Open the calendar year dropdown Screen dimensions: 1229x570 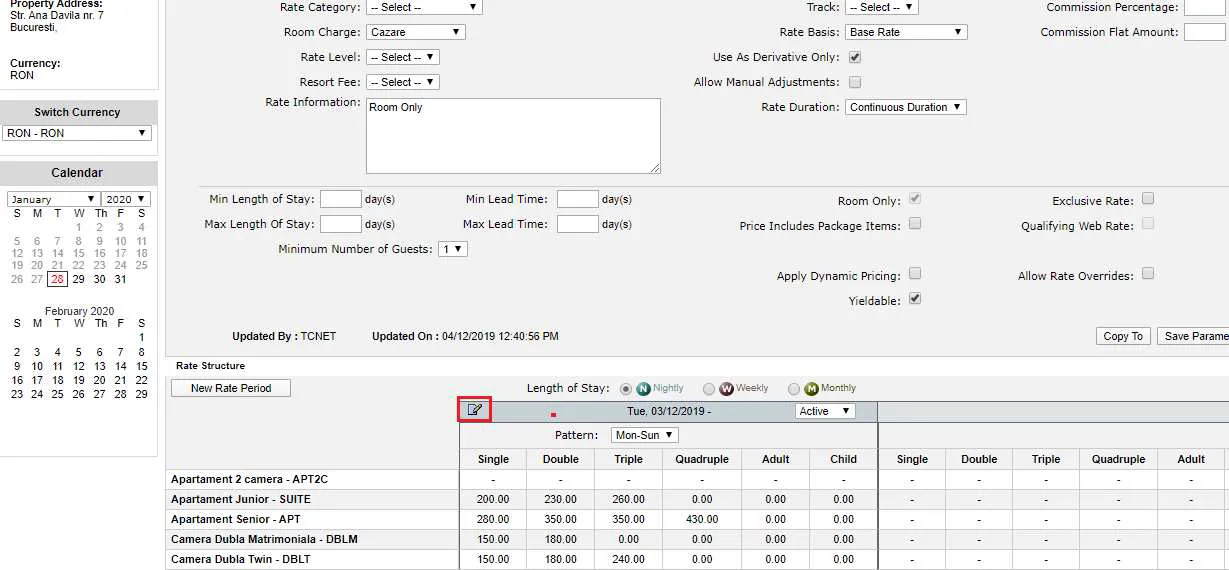point(126,199)
